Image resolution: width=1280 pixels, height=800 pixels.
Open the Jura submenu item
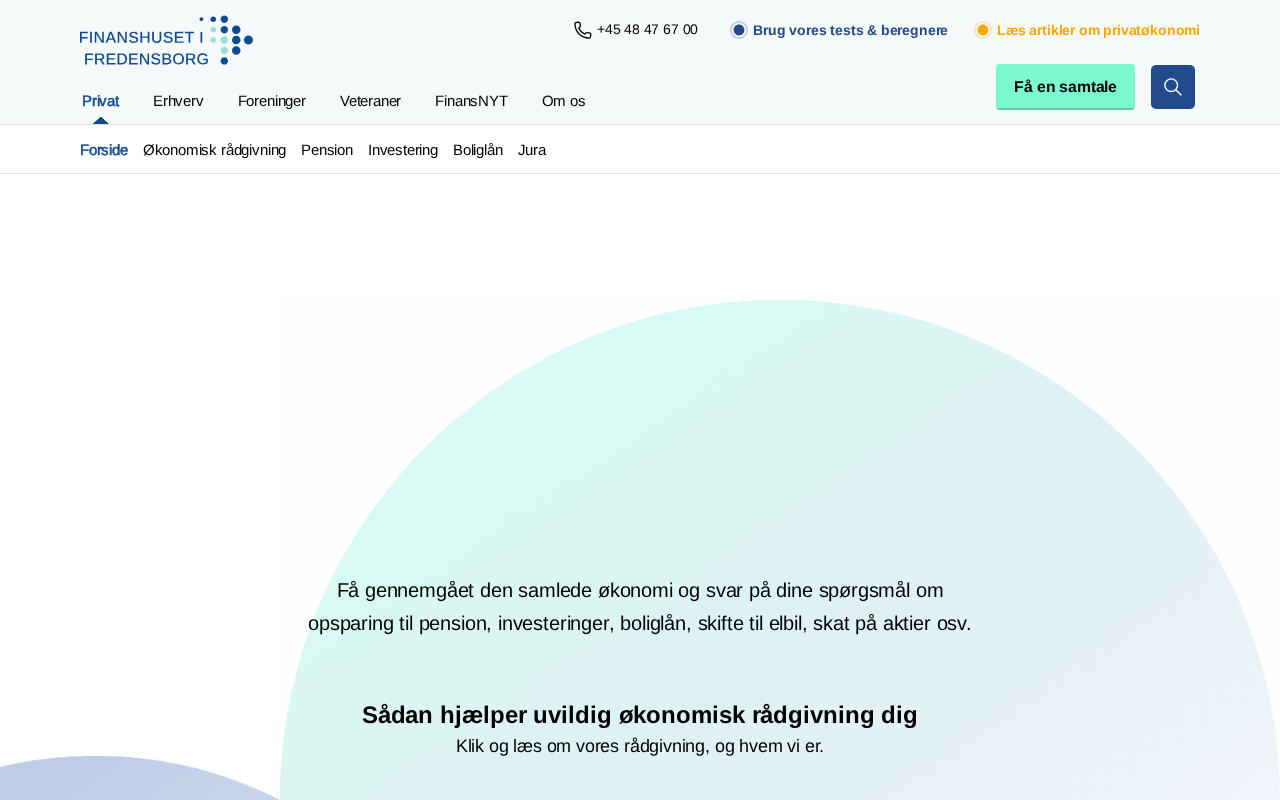coord(532,150)
